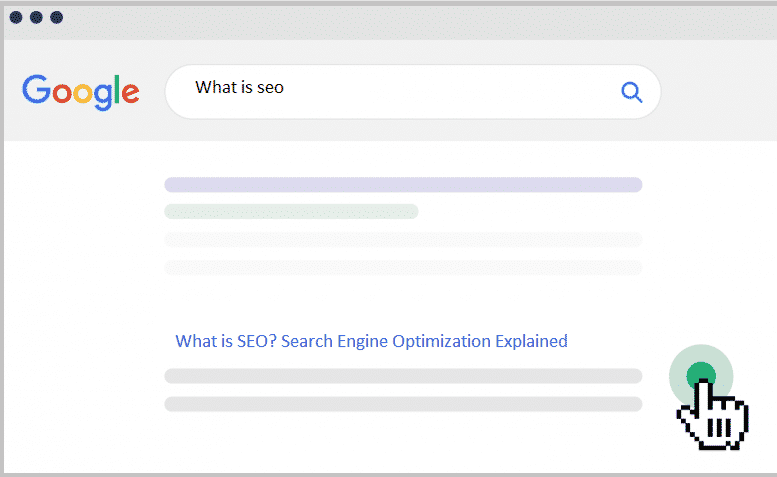777x477 pixels.
Task: Click the middle dark dot in title bar
Action: 36,17
